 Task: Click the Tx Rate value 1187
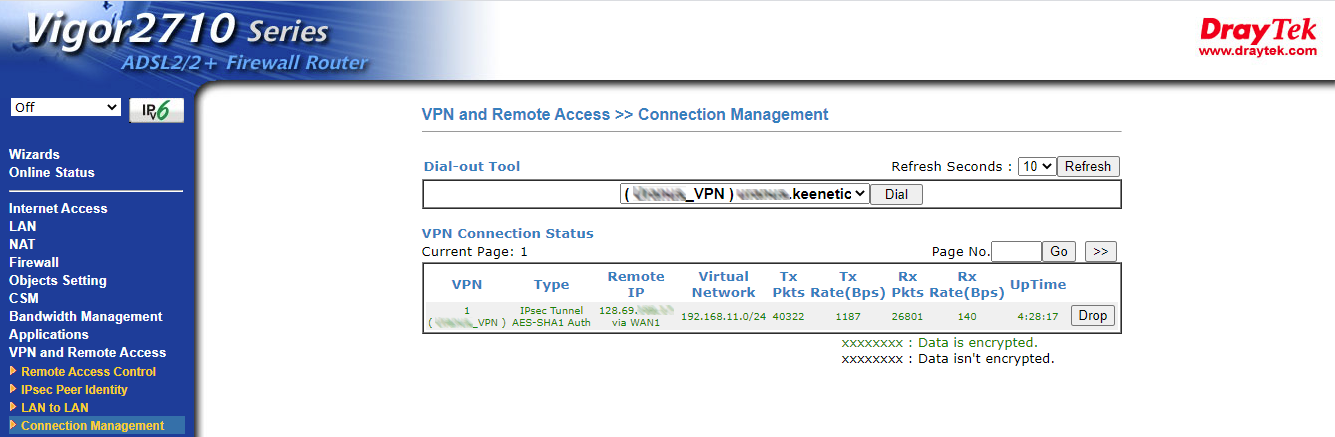click(848, 316)
